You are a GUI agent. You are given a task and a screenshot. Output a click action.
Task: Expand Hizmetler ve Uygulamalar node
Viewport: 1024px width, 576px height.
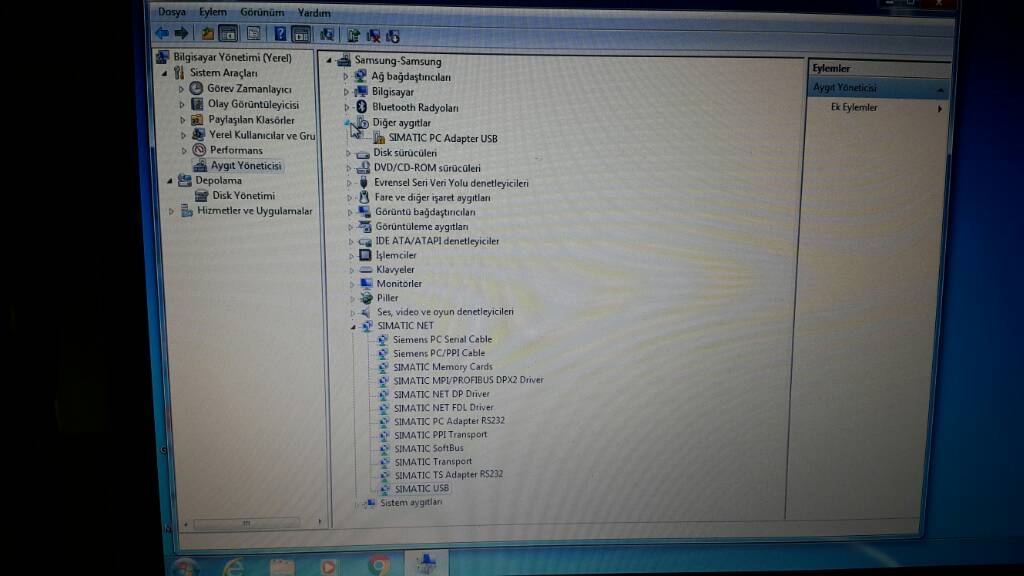[x=171, y=212]
